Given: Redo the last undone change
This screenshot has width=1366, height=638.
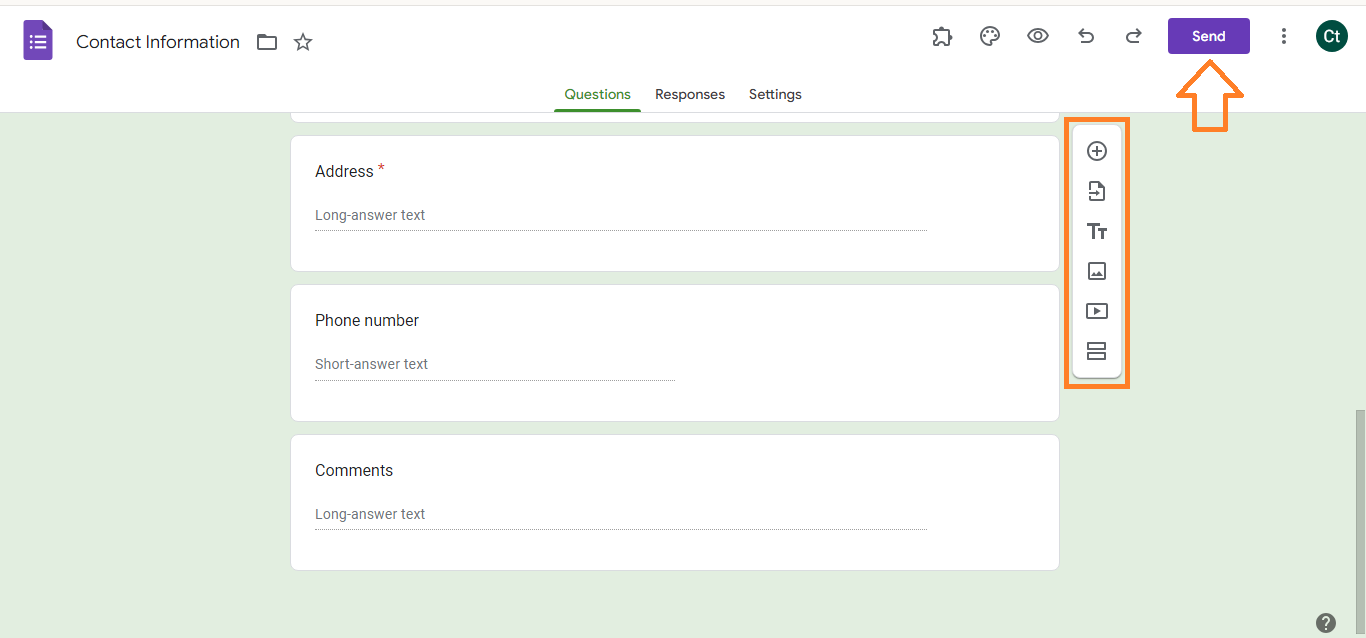Looking at the screenshot, I should click(1134, 37).
